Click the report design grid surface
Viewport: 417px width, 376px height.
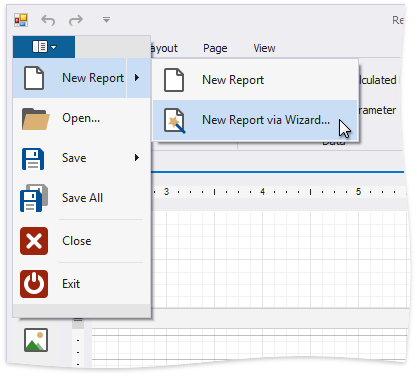click(279, 259)
